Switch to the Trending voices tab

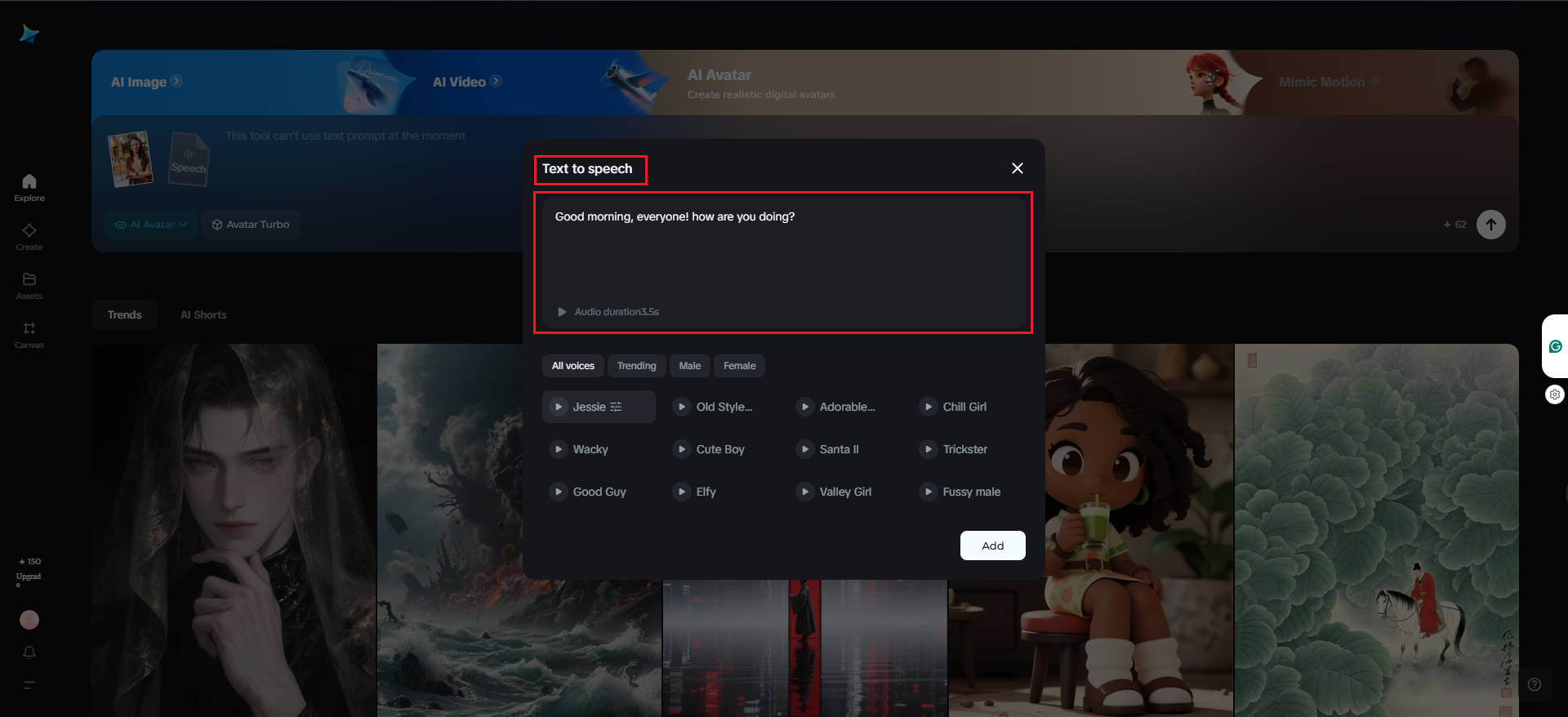pyautogui.click(x=637, y=366)
